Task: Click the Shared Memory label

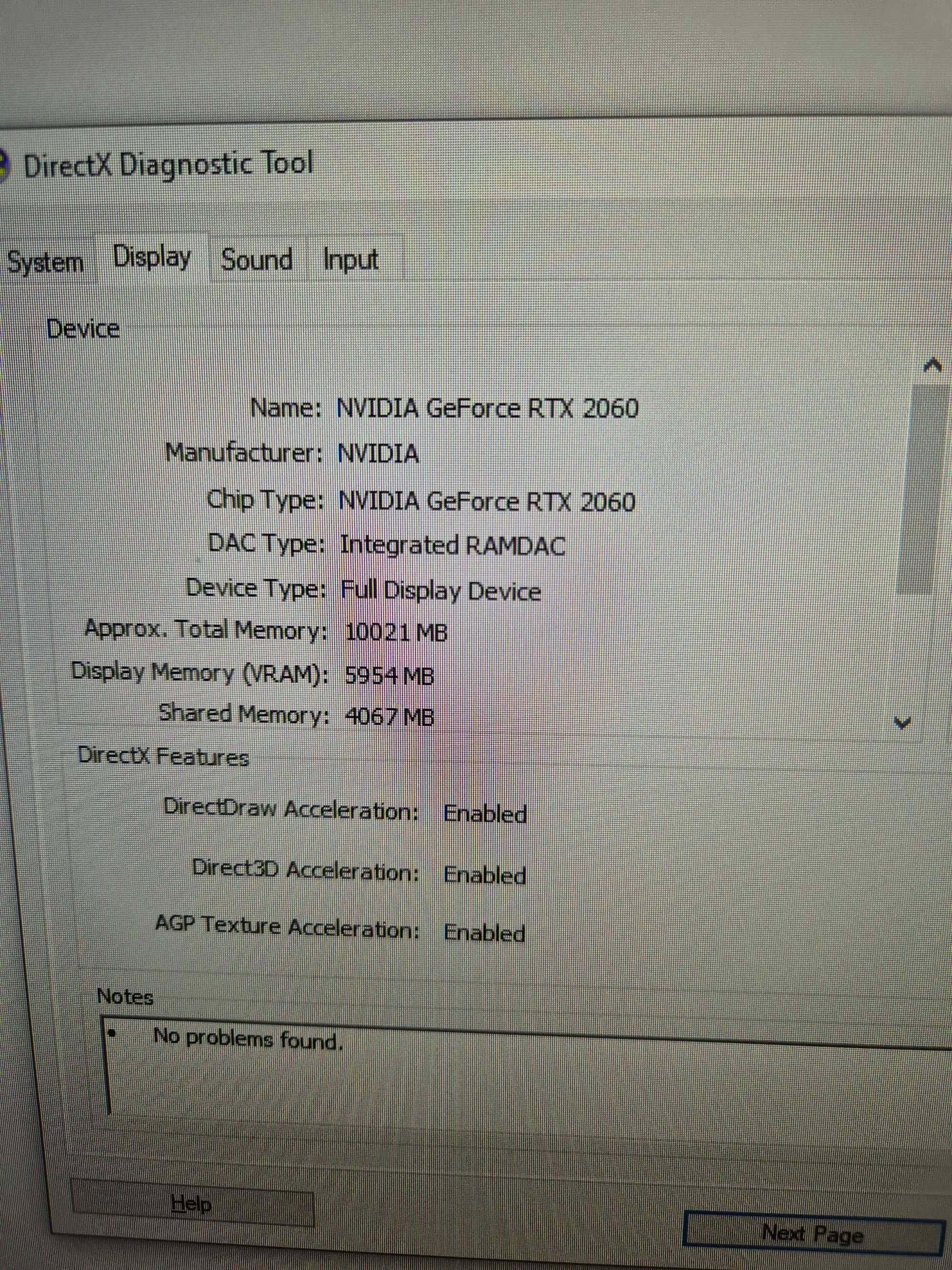Action: [x=244, y=714]
